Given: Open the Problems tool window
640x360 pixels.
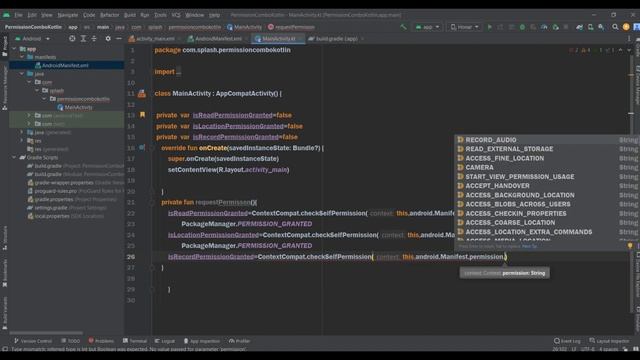Looking at the screenshot, I should tap(101, 341).
